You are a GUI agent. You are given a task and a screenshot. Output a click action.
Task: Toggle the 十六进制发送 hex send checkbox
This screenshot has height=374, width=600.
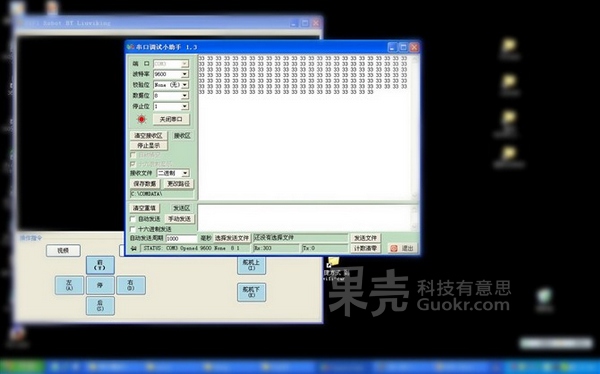point(133,229)
